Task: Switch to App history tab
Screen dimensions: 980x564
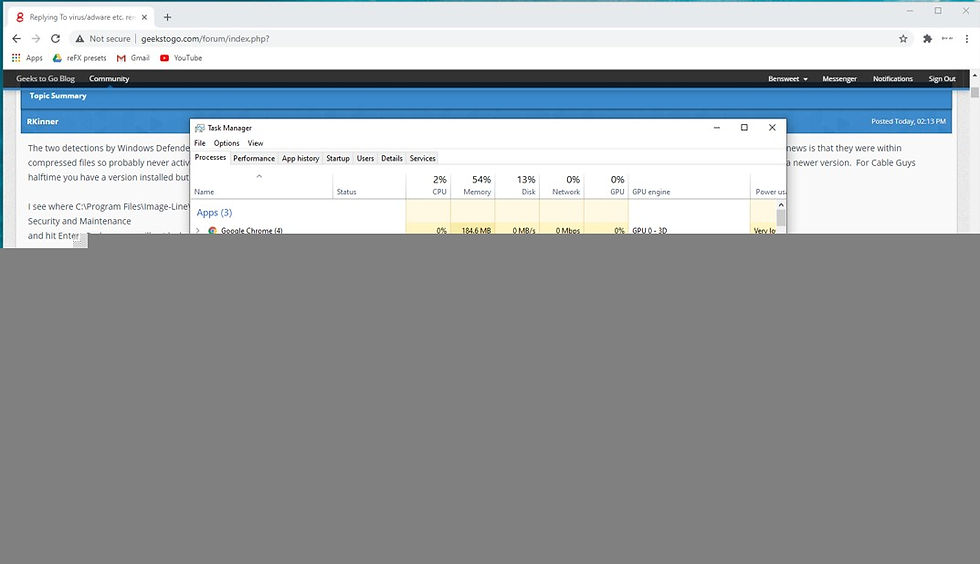Action: [x=300, y=158]
